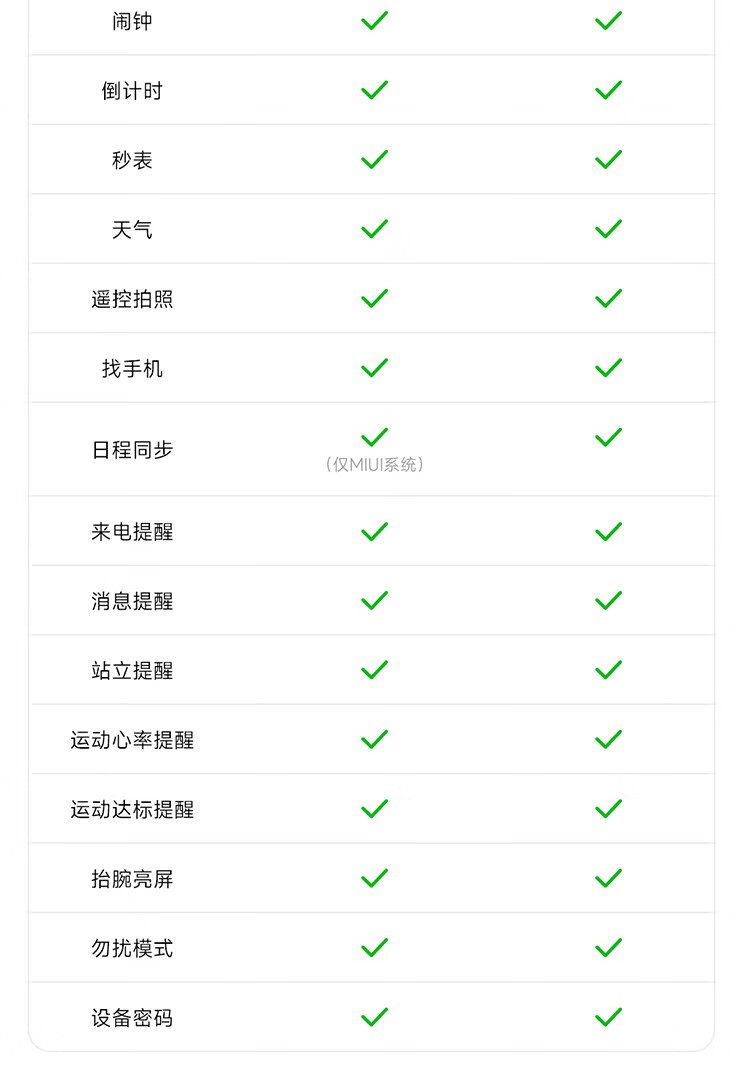Select the 找手机 feature label
Image resolution: width=750 pixels, height=1082 pixels.
(x=132, y=368)
